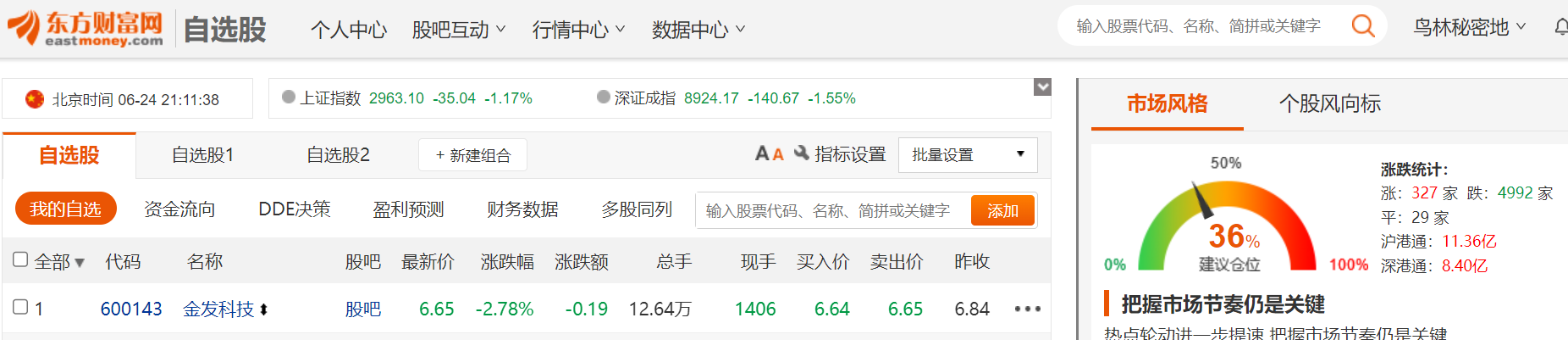Image resolution: width=1568 pixels, height=340 pixels.
Task: Sort by the 最新价 column header
Action: 428,262
